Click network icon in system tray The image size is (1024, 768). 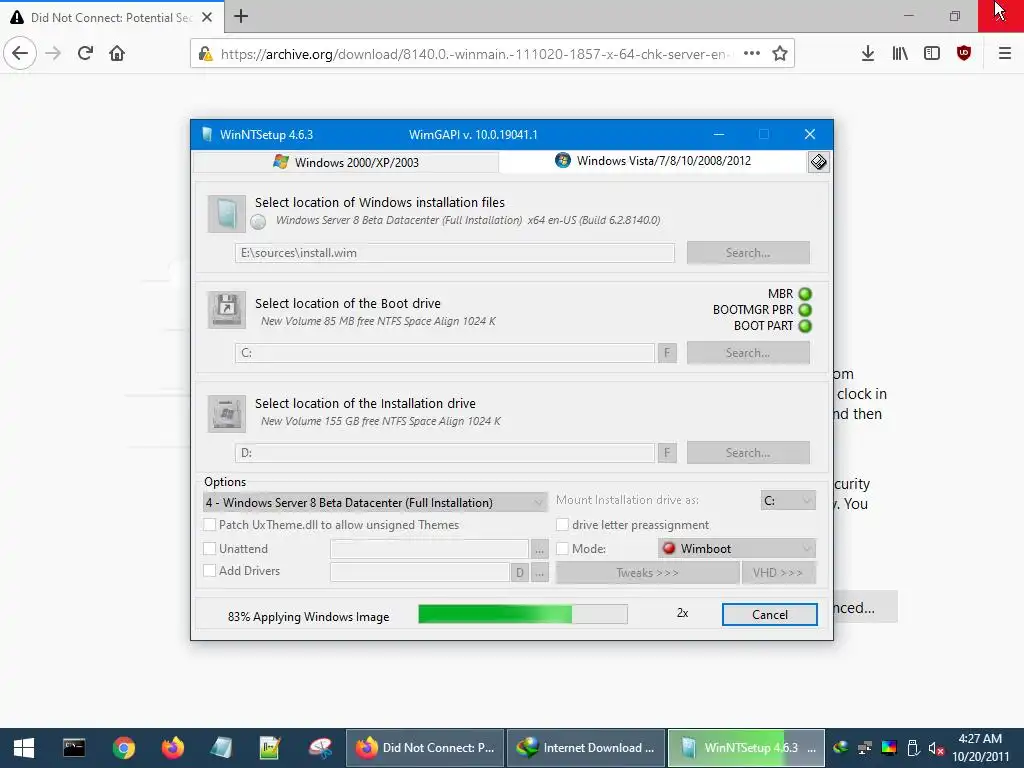(865, 748)
